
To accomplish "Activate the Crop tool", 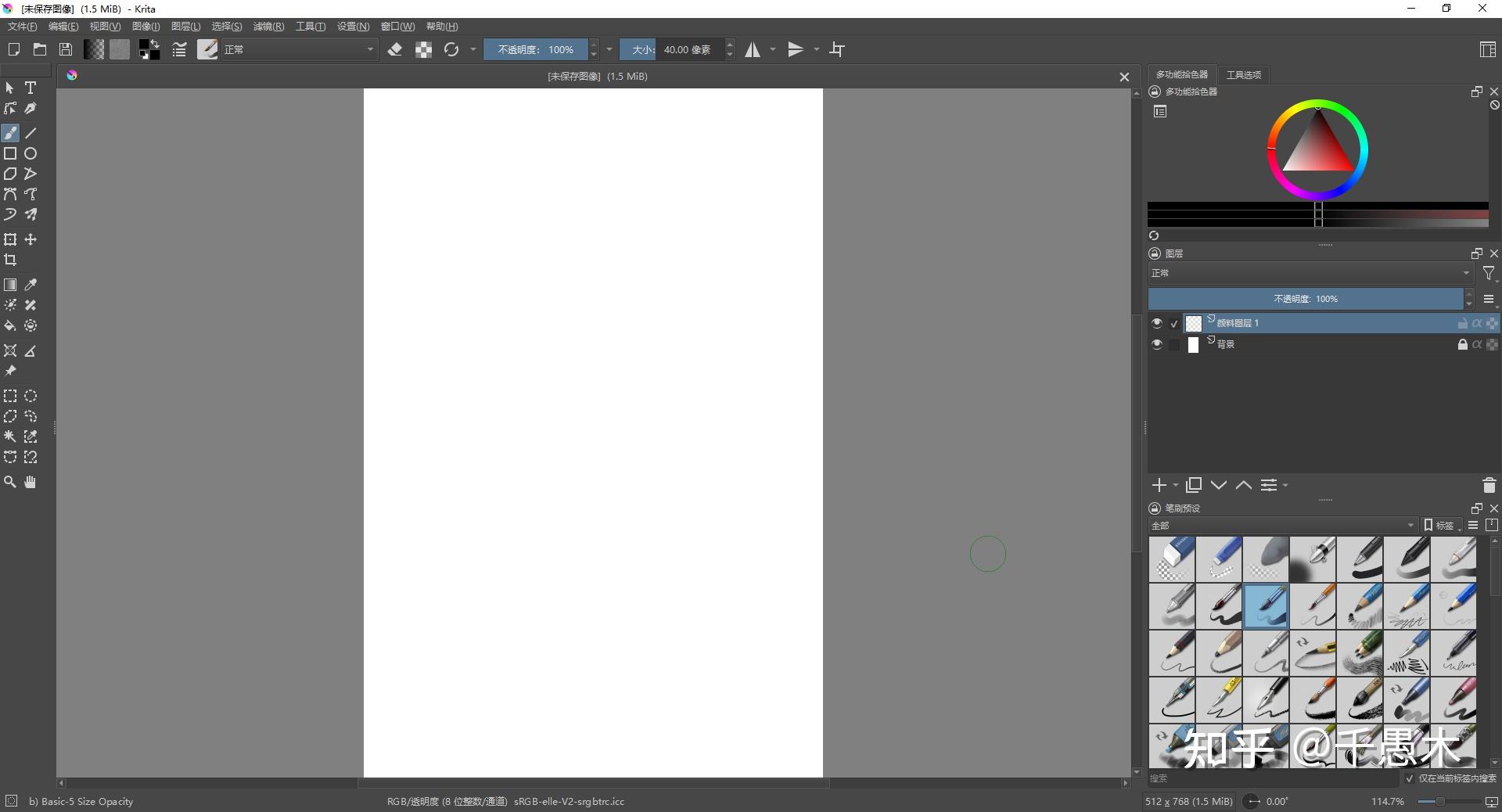I will (11, 260).
